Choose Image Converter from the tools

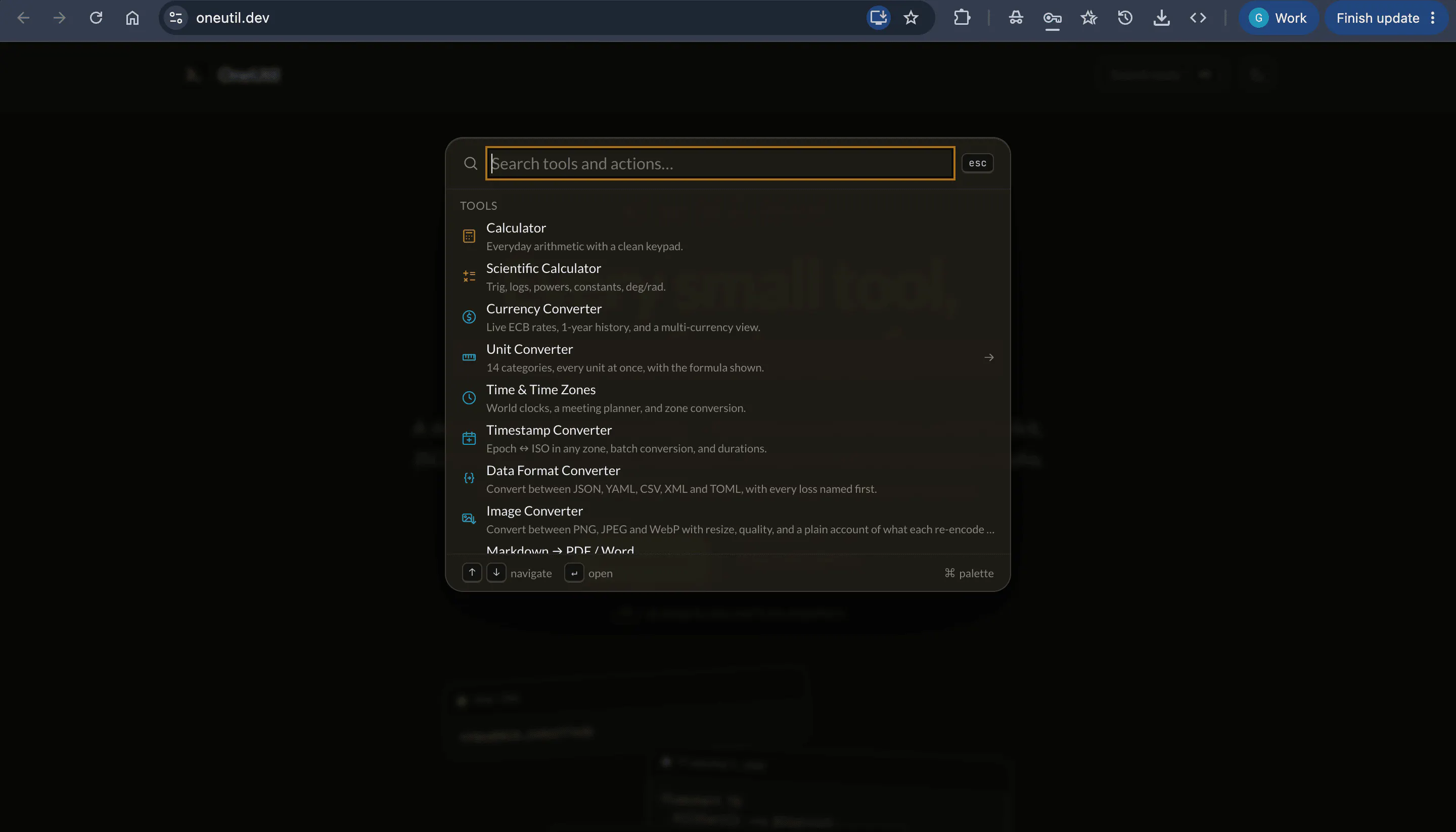727,519
